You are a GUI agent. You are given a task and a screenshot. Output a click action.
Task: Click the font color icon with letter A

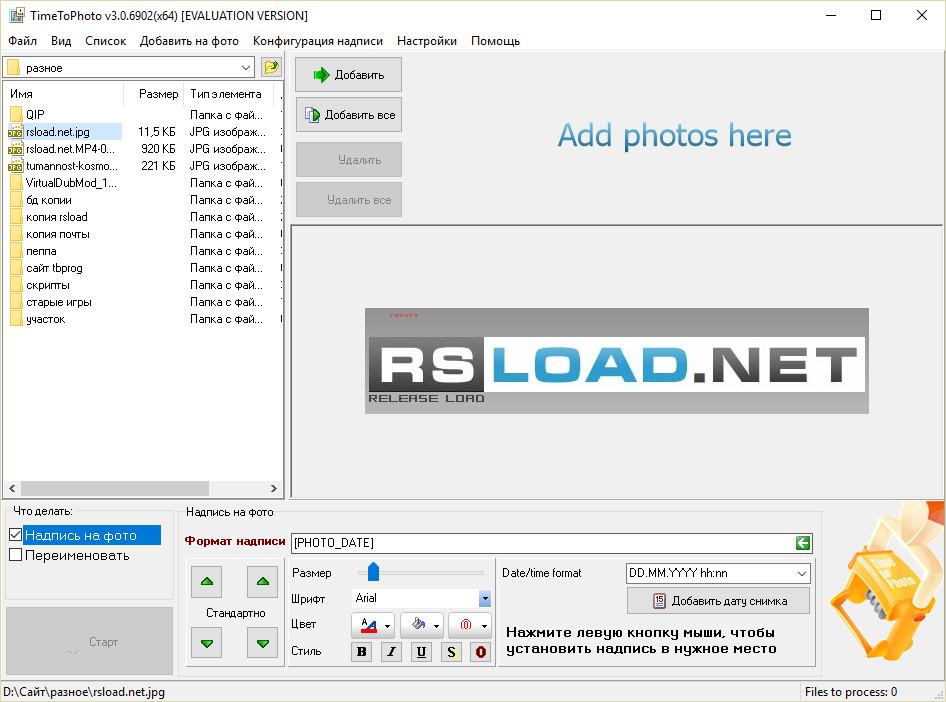(x=369, y=625)
